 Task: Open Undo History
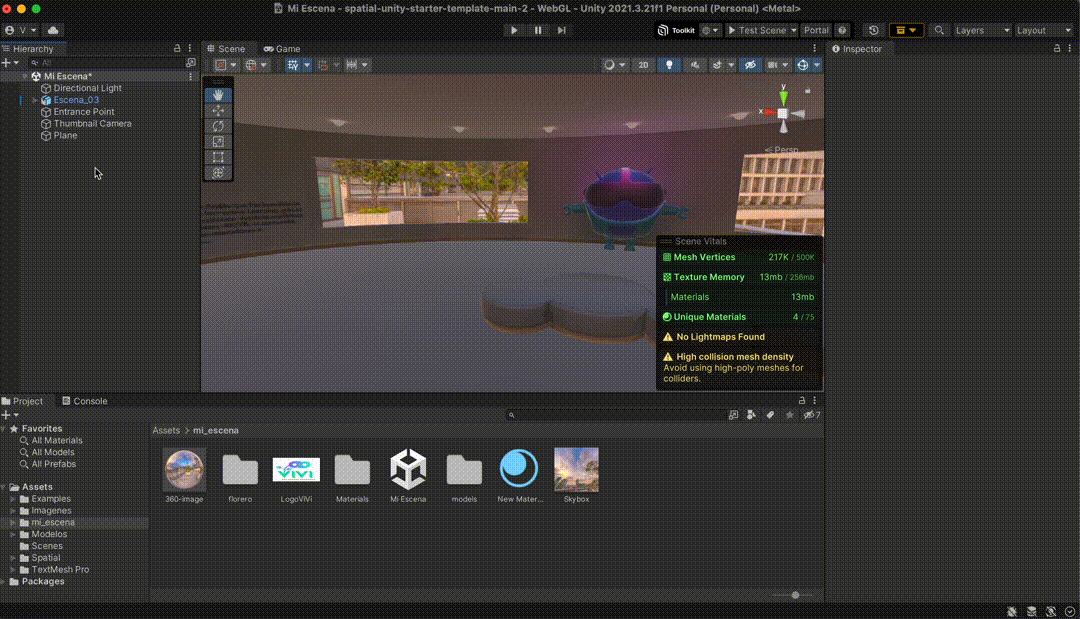point(873,30)
